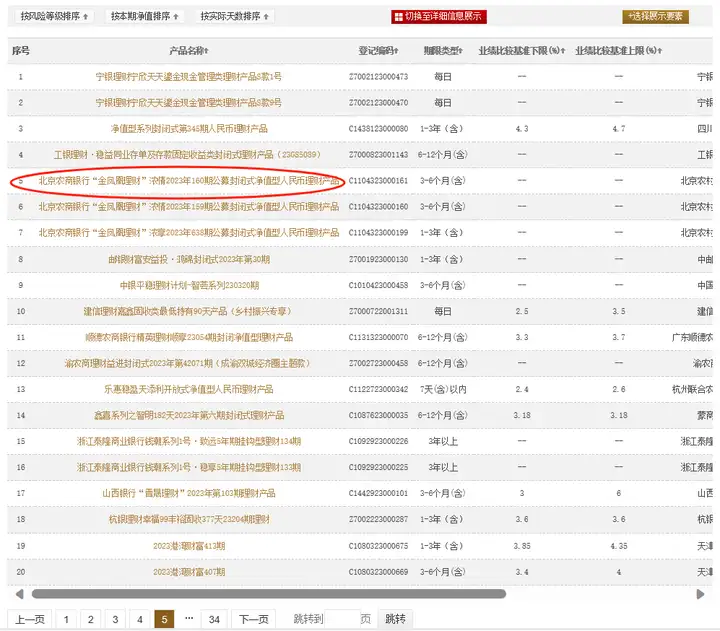This screenshot has width=720, height=631.
Task: Select lower benchmark value 4.3 in row 3
Action: click(522, 129)
